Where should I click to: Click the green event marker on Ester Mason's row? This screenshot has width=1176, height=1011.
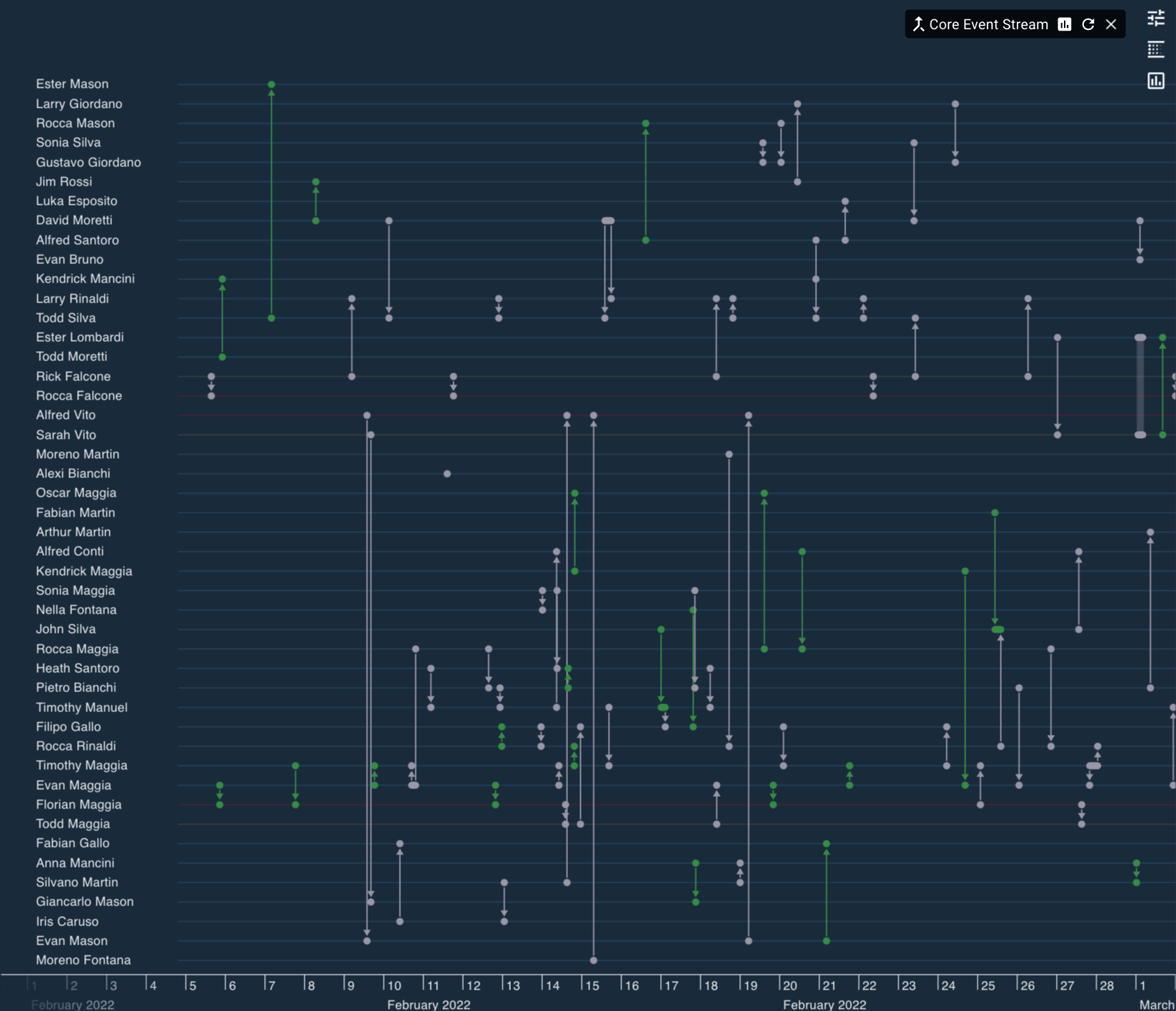[271, 84]
